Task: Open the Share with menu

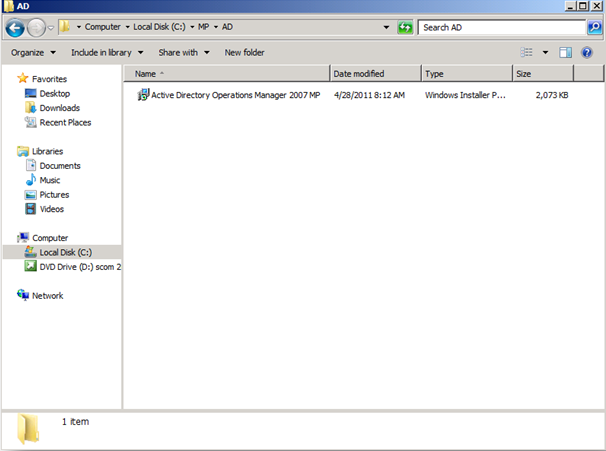Action: coord(184,53)
